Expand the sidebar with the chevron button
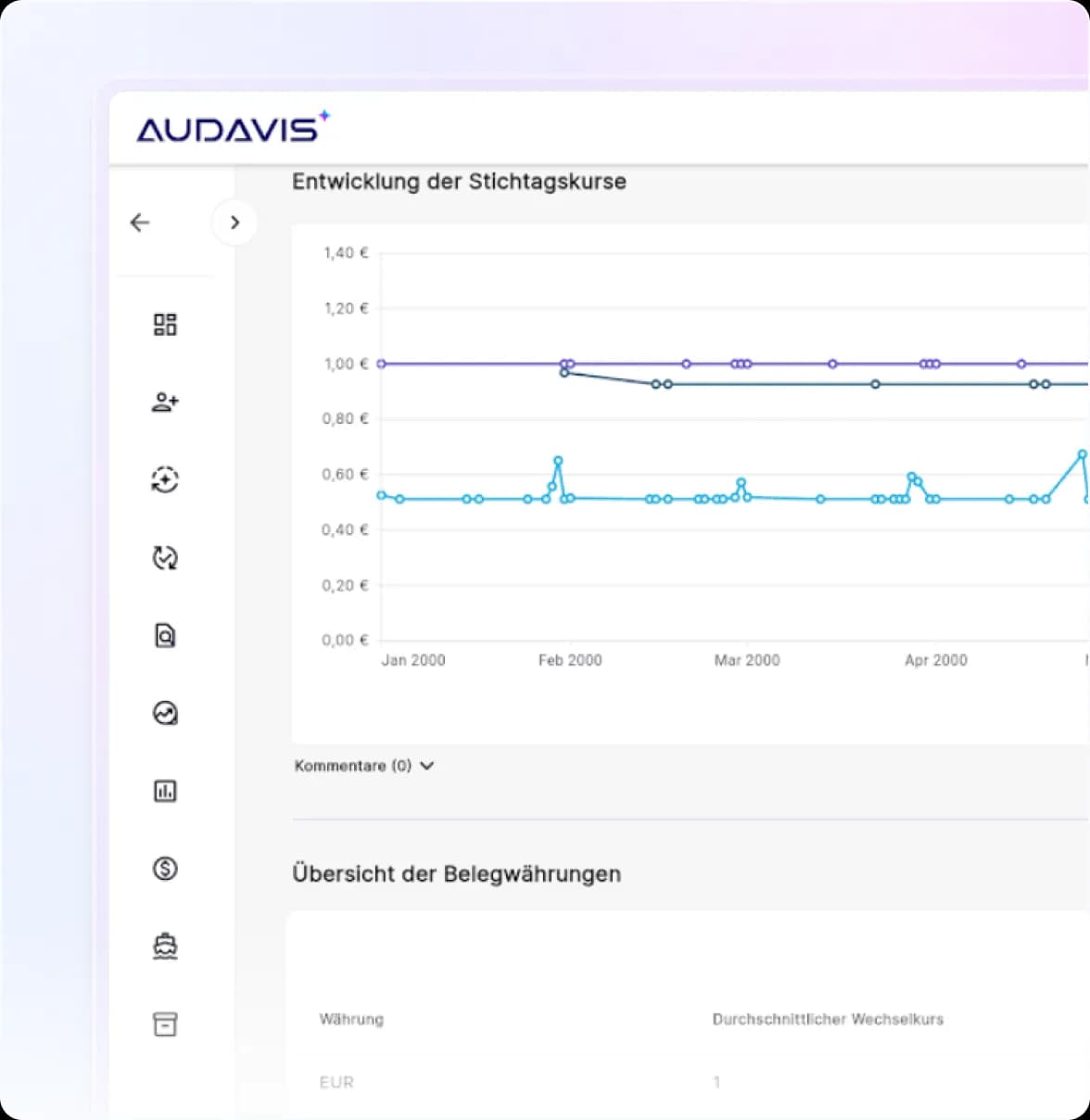The image size is (1090, 1120). 234,223
